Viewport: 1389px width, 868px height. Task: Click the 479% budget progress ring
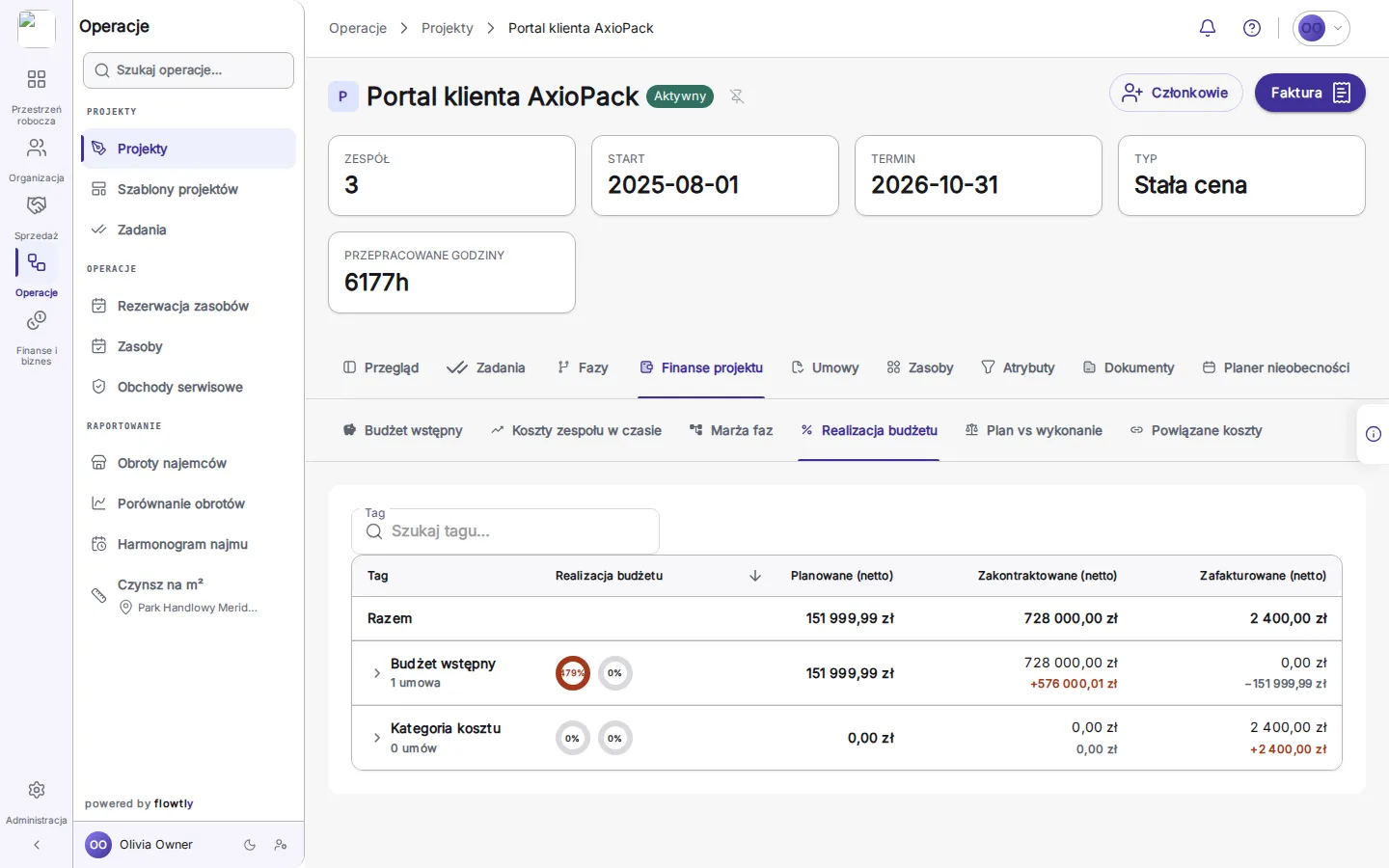(x=573, y=673)
